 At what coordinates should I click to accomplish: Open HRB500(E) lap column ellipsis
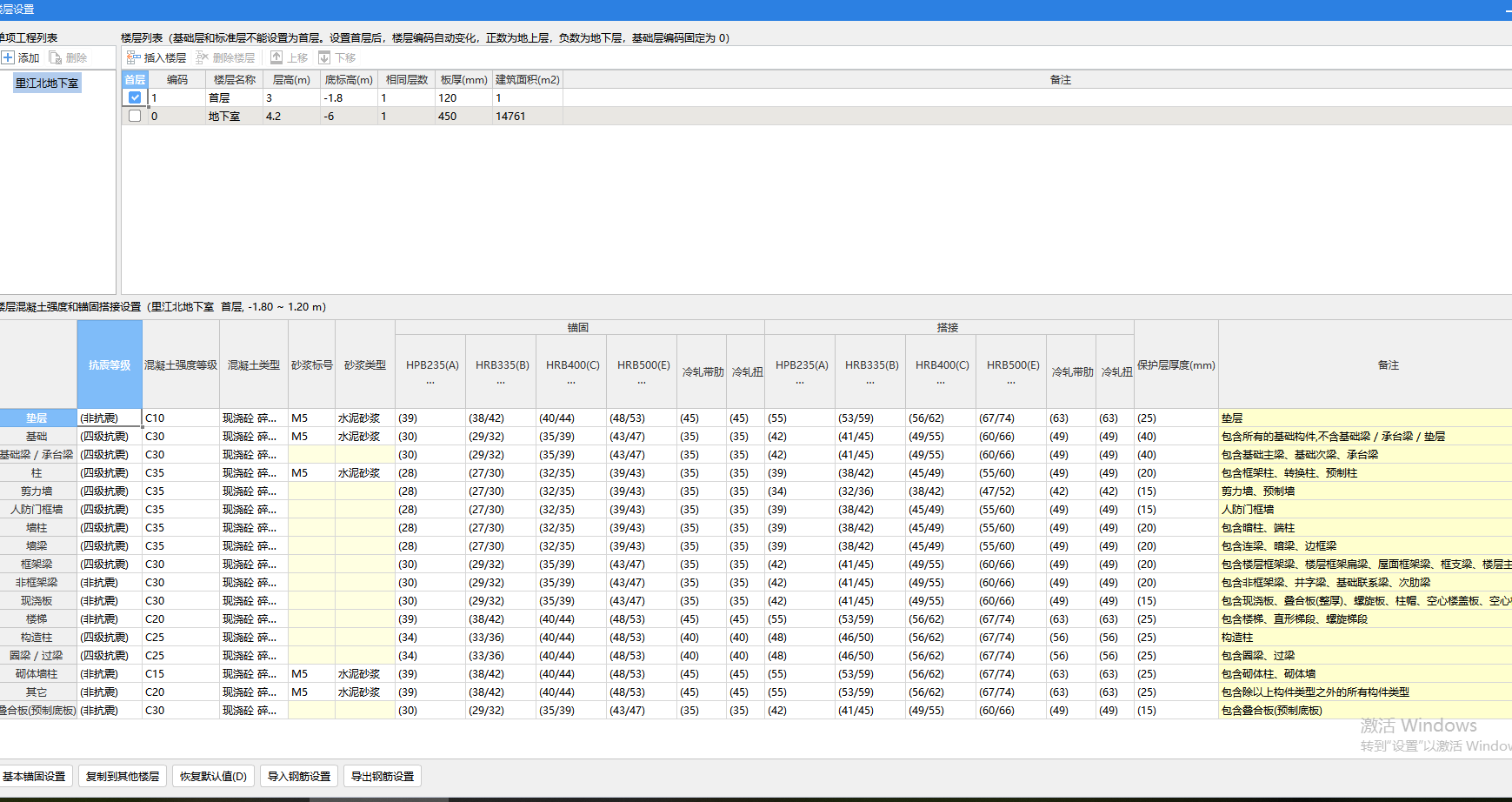click(1011, 382)
